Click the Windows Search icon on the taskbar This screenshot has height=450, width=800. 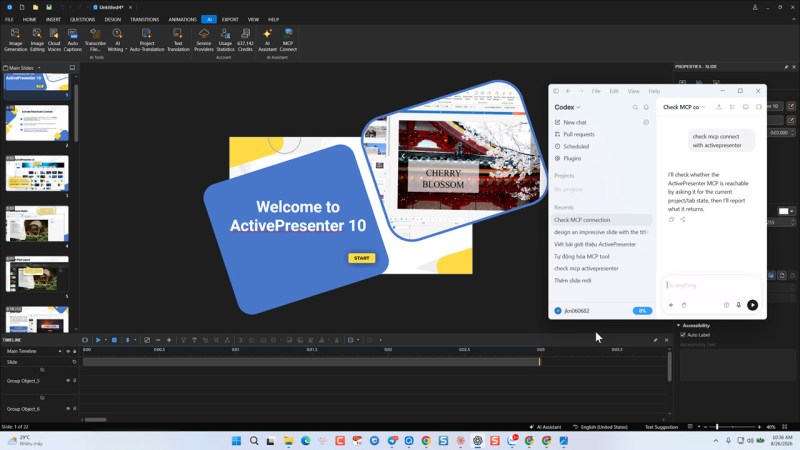[254, 441]
